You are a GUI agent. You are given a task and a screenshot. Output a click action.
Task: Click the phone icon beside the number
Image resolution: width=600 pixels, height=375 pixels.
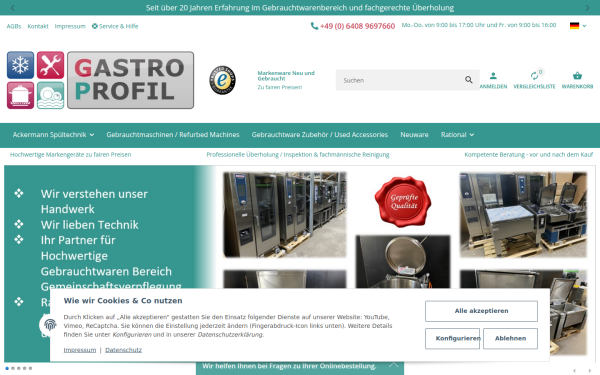tap(314, 26)
